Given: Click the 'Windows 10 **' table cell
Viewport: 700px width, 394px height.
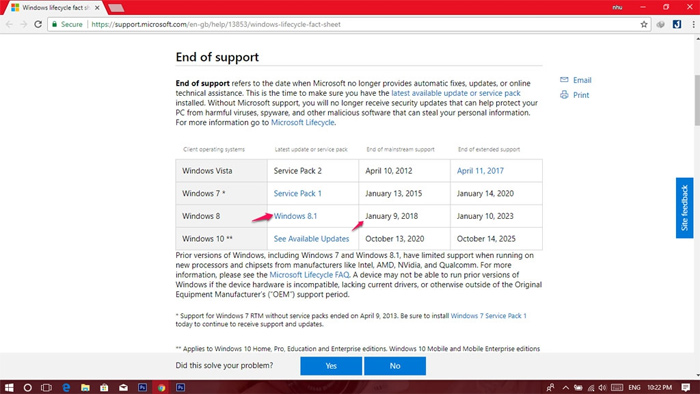Looking at the screenshot, I should (221, 239).
